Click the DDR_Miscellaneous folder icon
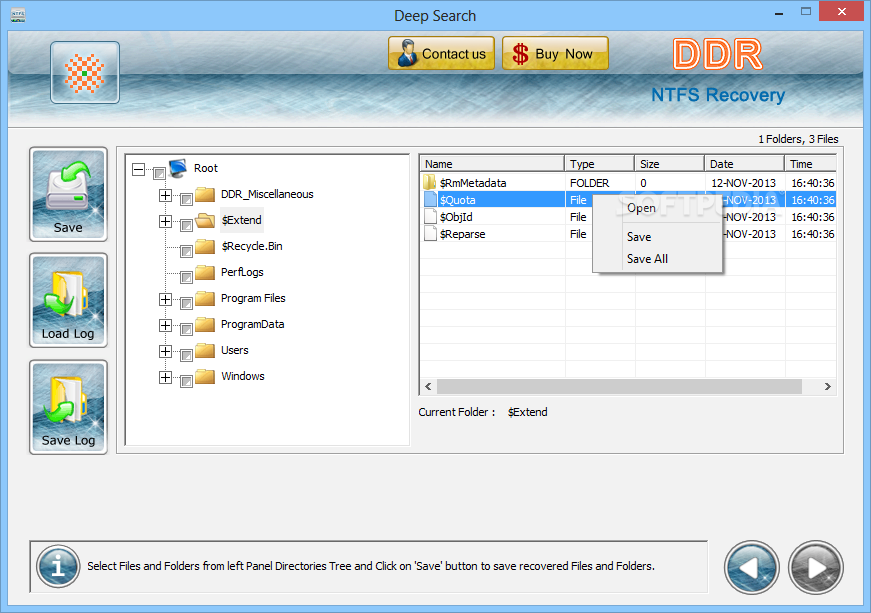Viewport: 871px width, 613px height. [205, 194]
